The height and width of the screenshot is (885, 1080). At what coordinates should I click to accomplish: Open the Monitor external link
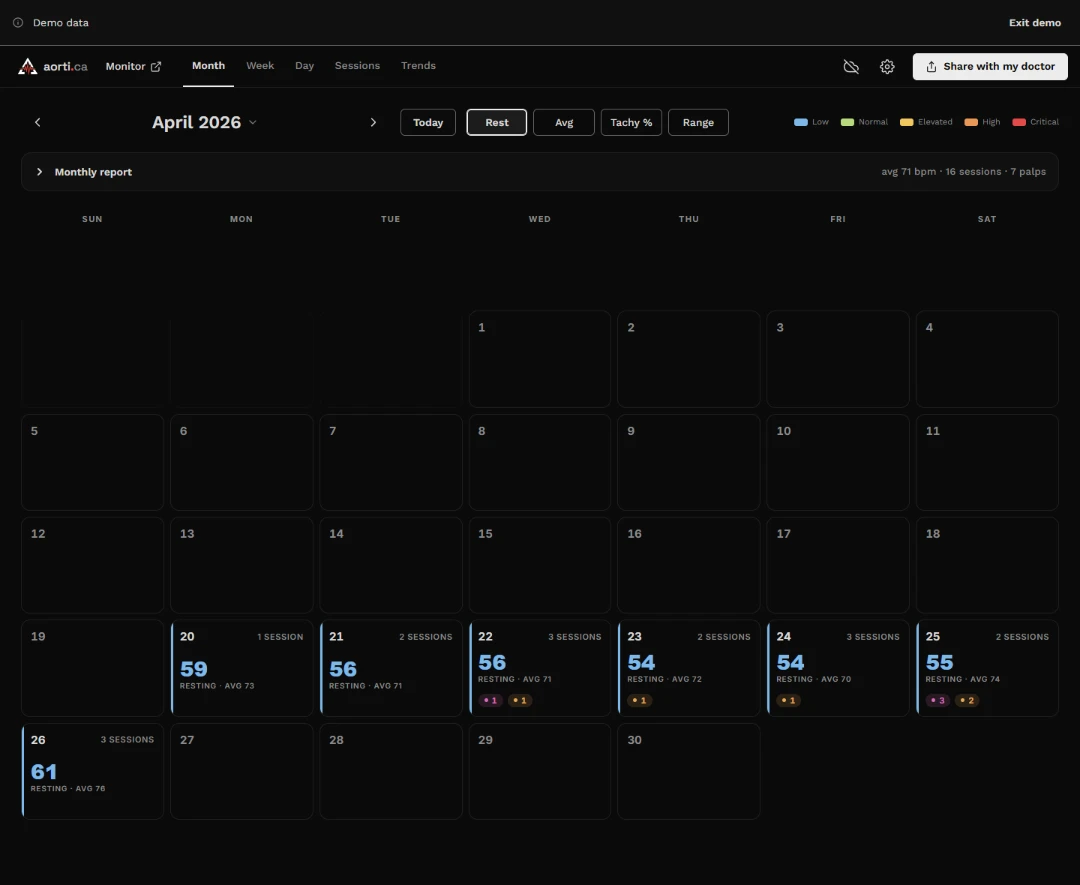[133, 66]
